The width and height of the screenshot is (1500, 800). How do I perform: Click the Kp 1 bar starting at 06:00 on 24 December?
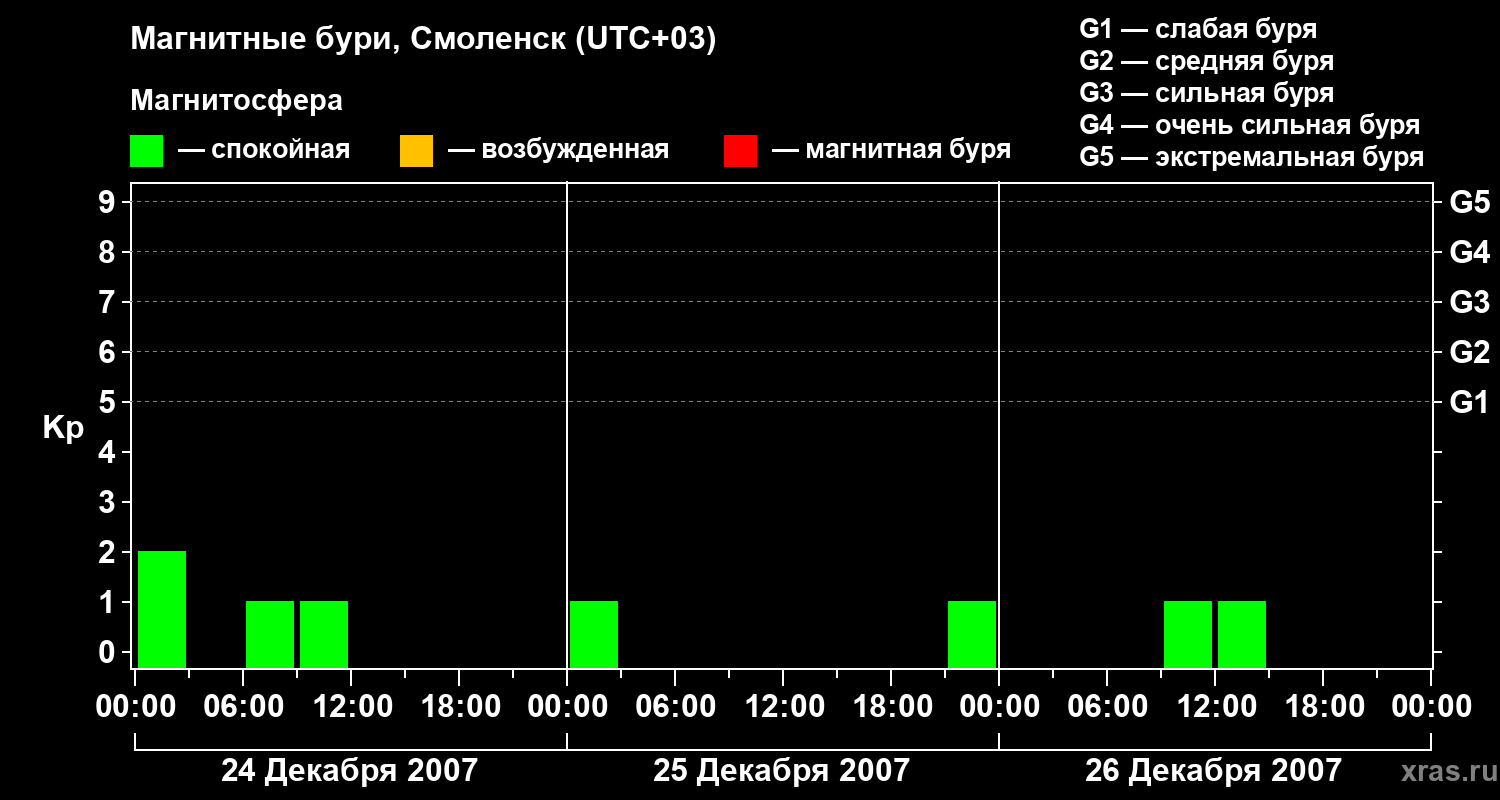pyautogui.click(x=270, y=634)
